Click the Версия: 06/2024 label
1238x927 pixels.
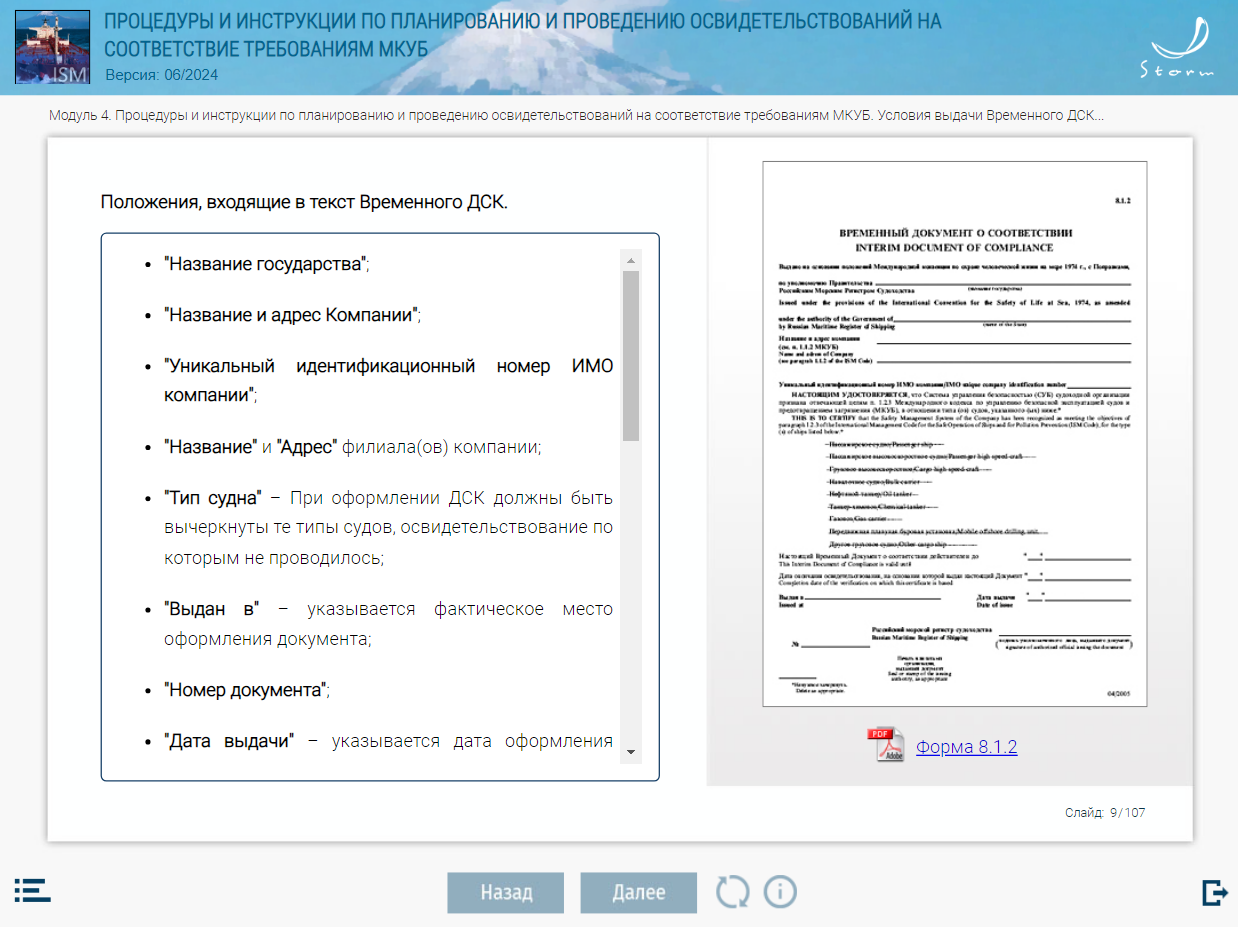[161, 75]
